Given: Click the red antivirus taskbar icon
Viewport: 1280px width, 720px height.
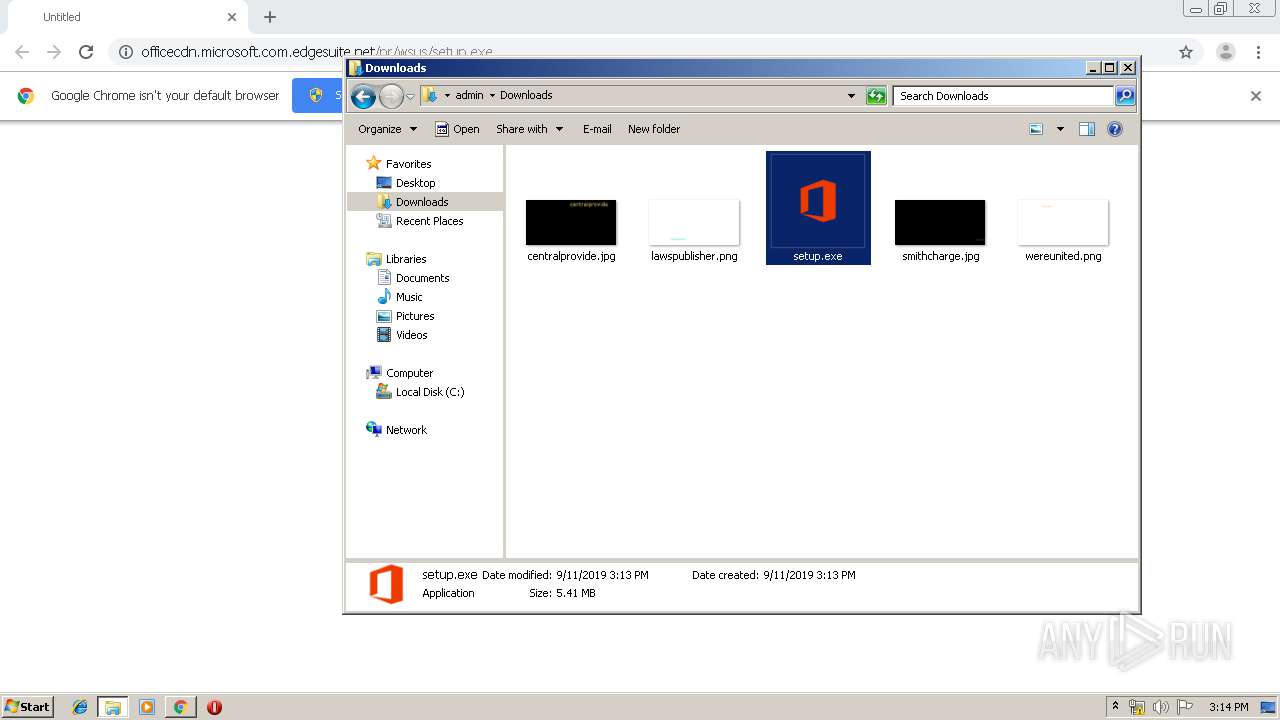Looking at the screenshot, I should pyautogui.click(x=214, y=707).
